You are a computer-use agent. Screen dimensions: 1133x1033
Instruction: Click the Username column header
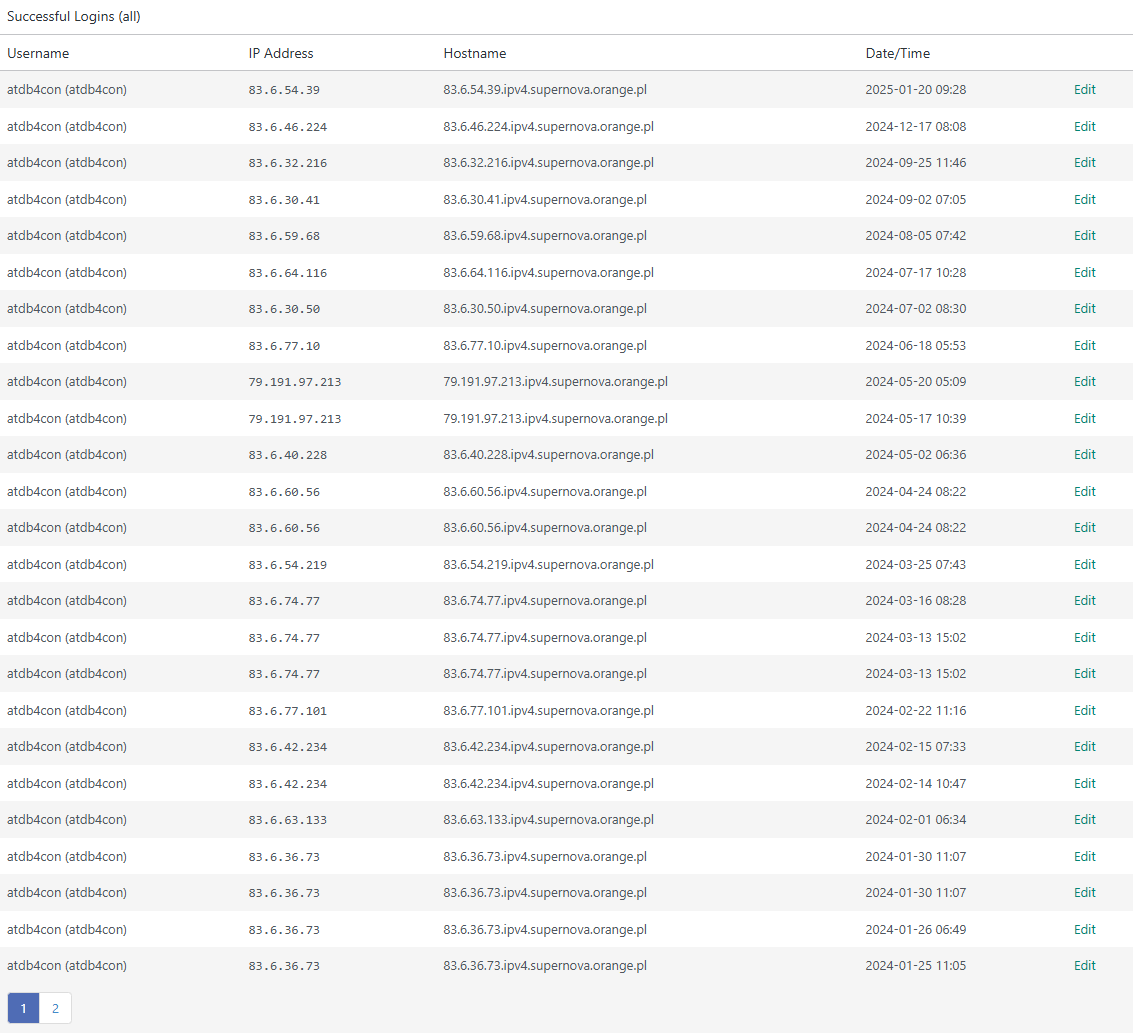click(38, 54)
